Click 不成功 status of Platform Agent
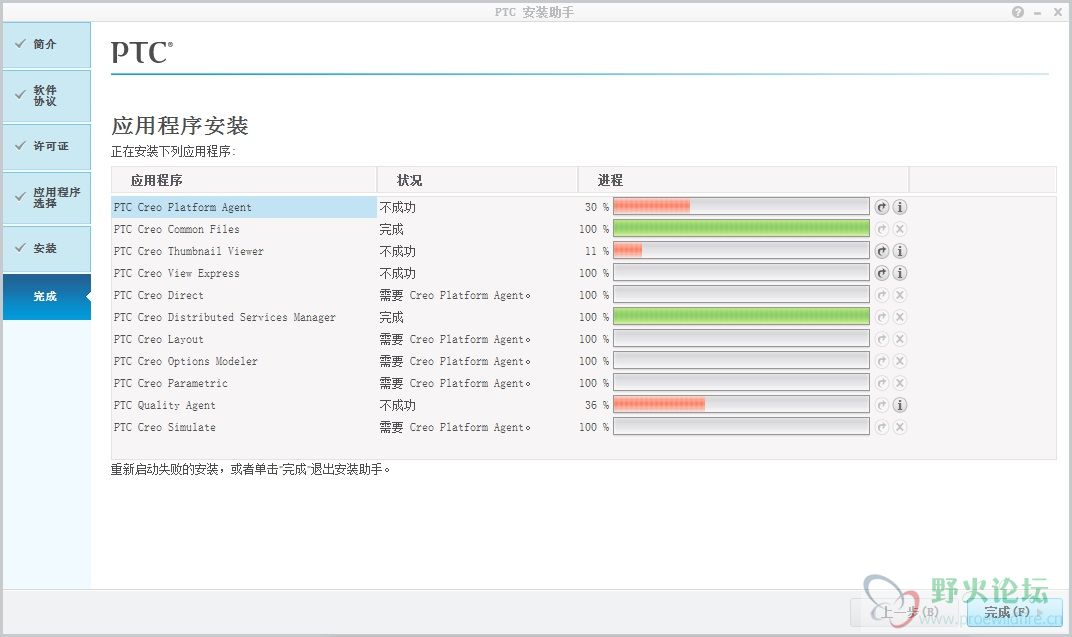Screen dimensions: 1072x637 point(397,207)
